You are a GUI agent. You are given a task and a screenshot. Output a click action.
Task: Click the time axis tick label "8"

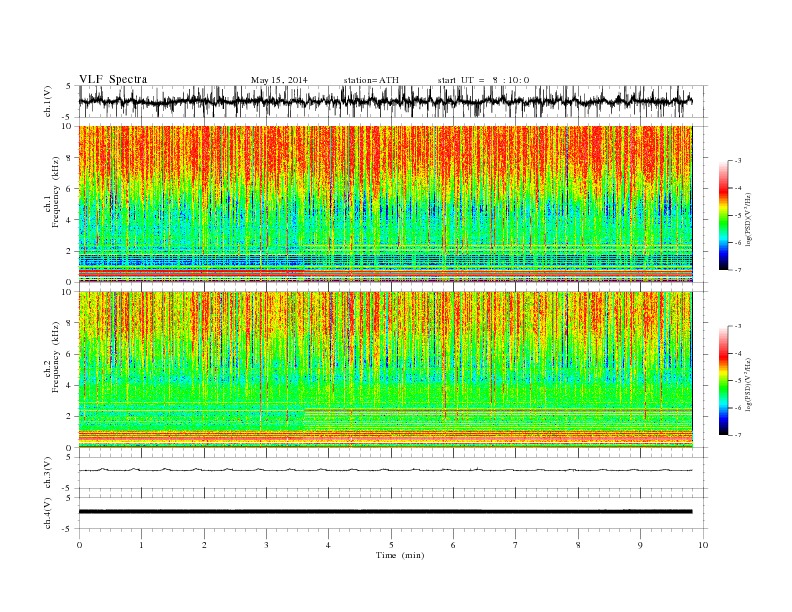pos(578,545)
